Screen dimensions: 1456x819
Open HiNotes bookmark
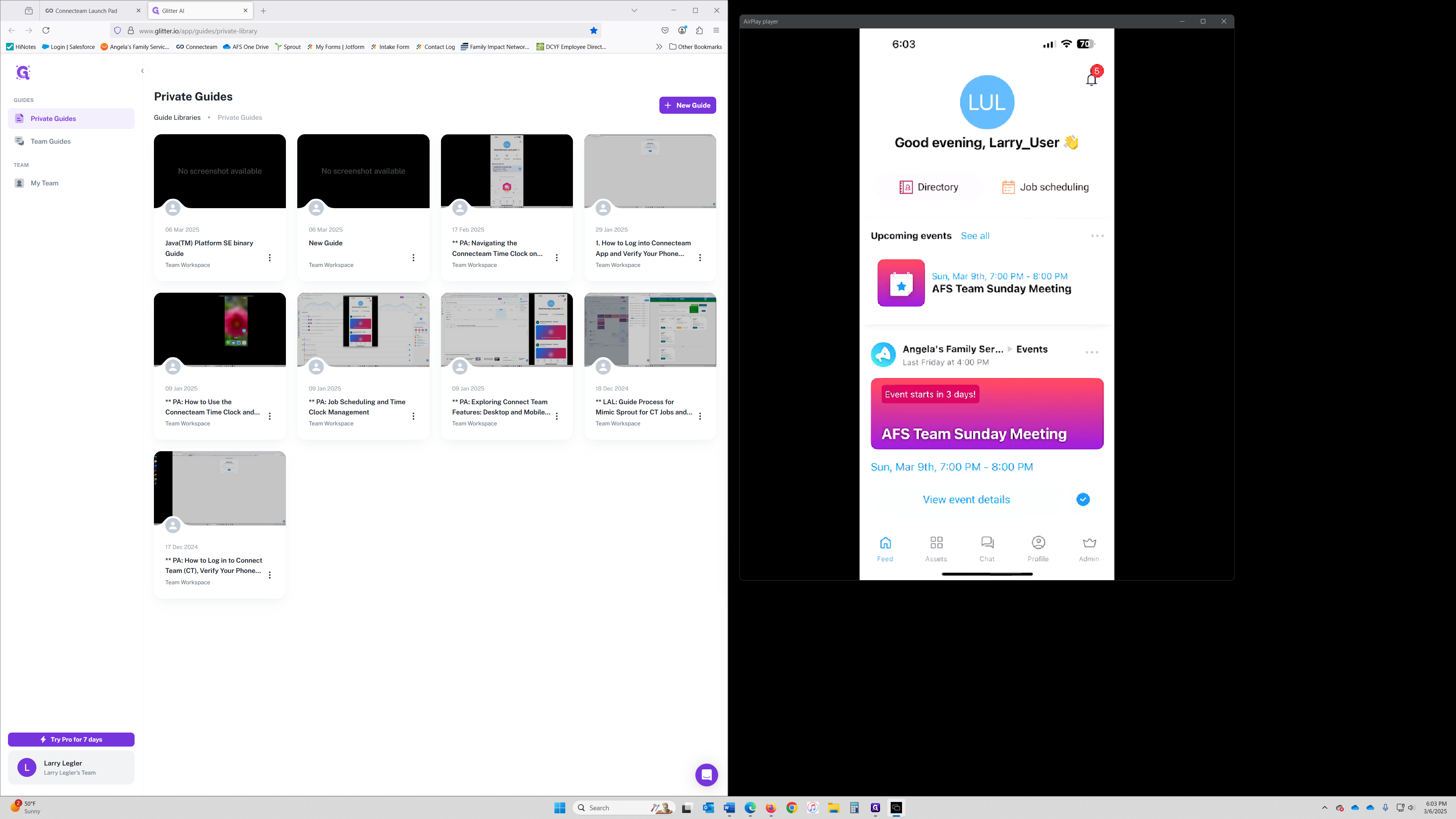21,47
